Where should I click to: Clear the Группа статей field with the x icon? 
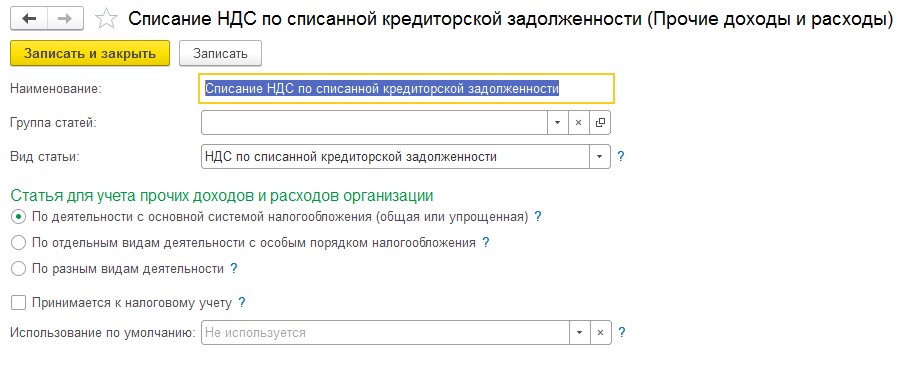coord(578,123)
